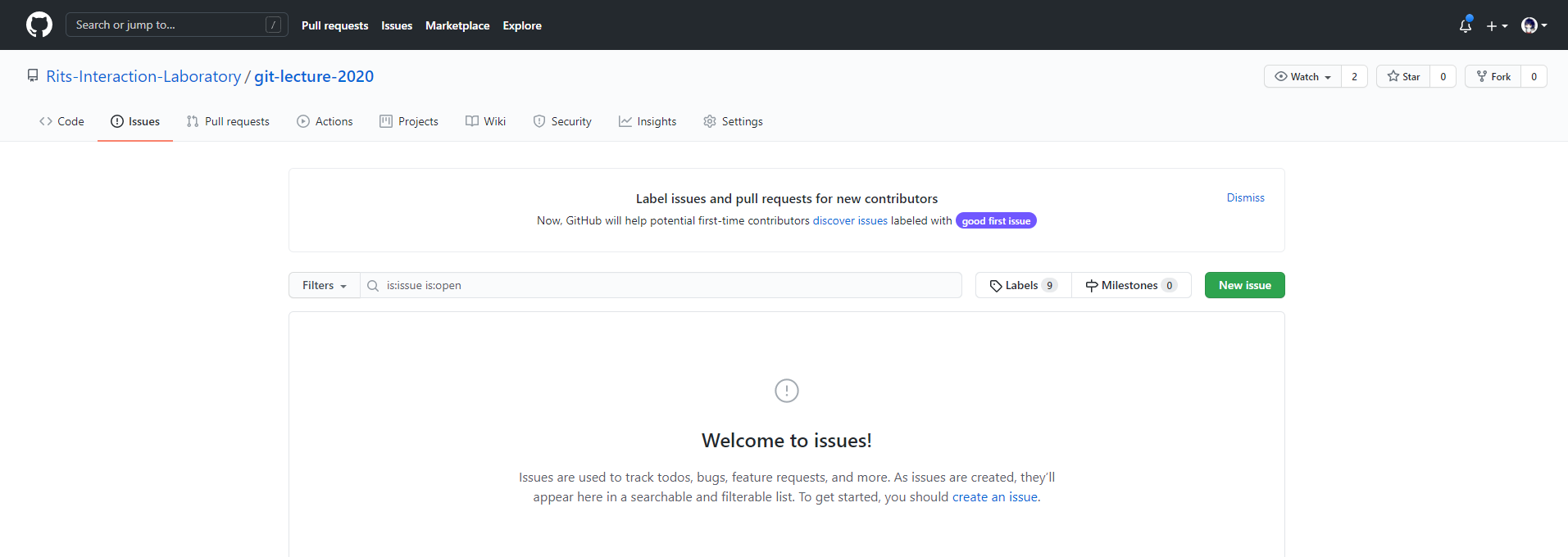The height and width of the screenshot is (557, 1568).
Task: Open the Insights tab
Action: (x=648, y=121)
